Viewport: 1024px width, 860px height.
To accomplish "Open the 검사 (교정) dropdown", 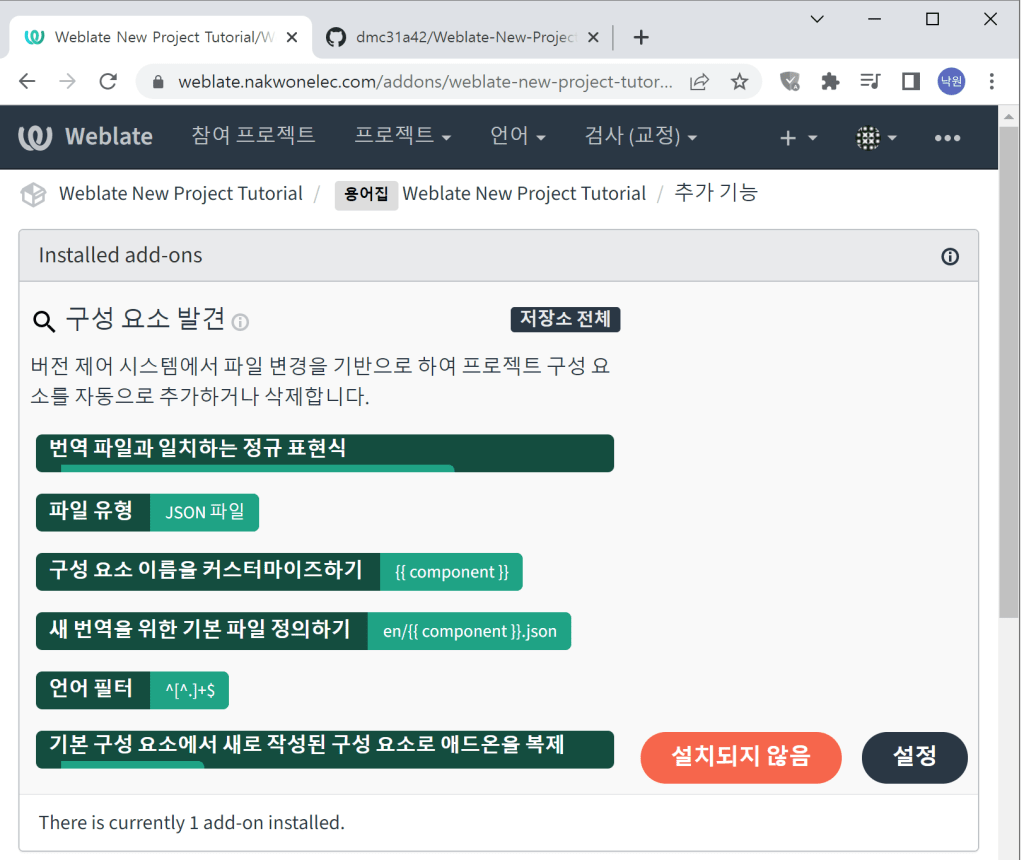I will 640,136.
